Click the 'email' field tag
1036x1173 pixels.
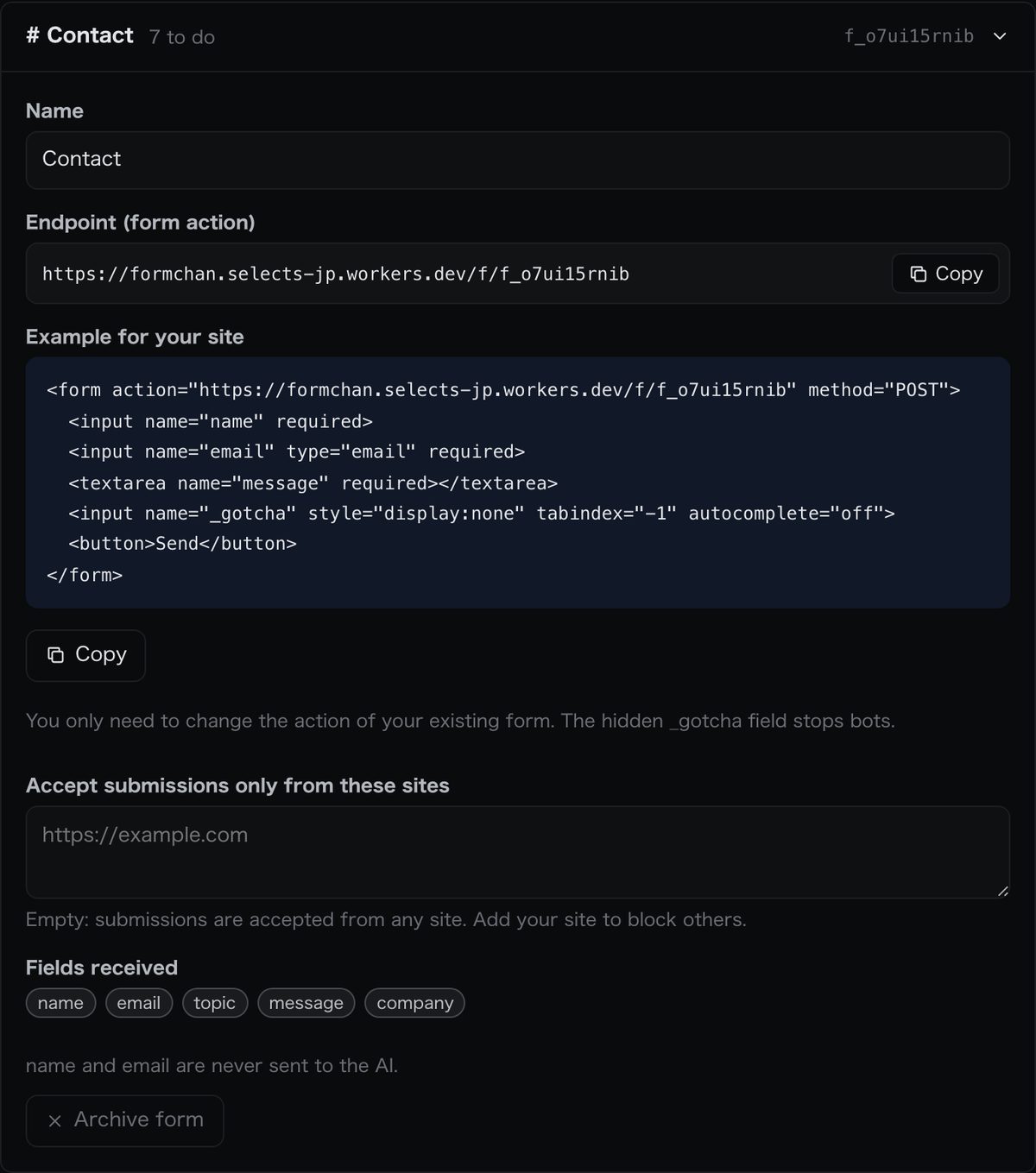139,1003
